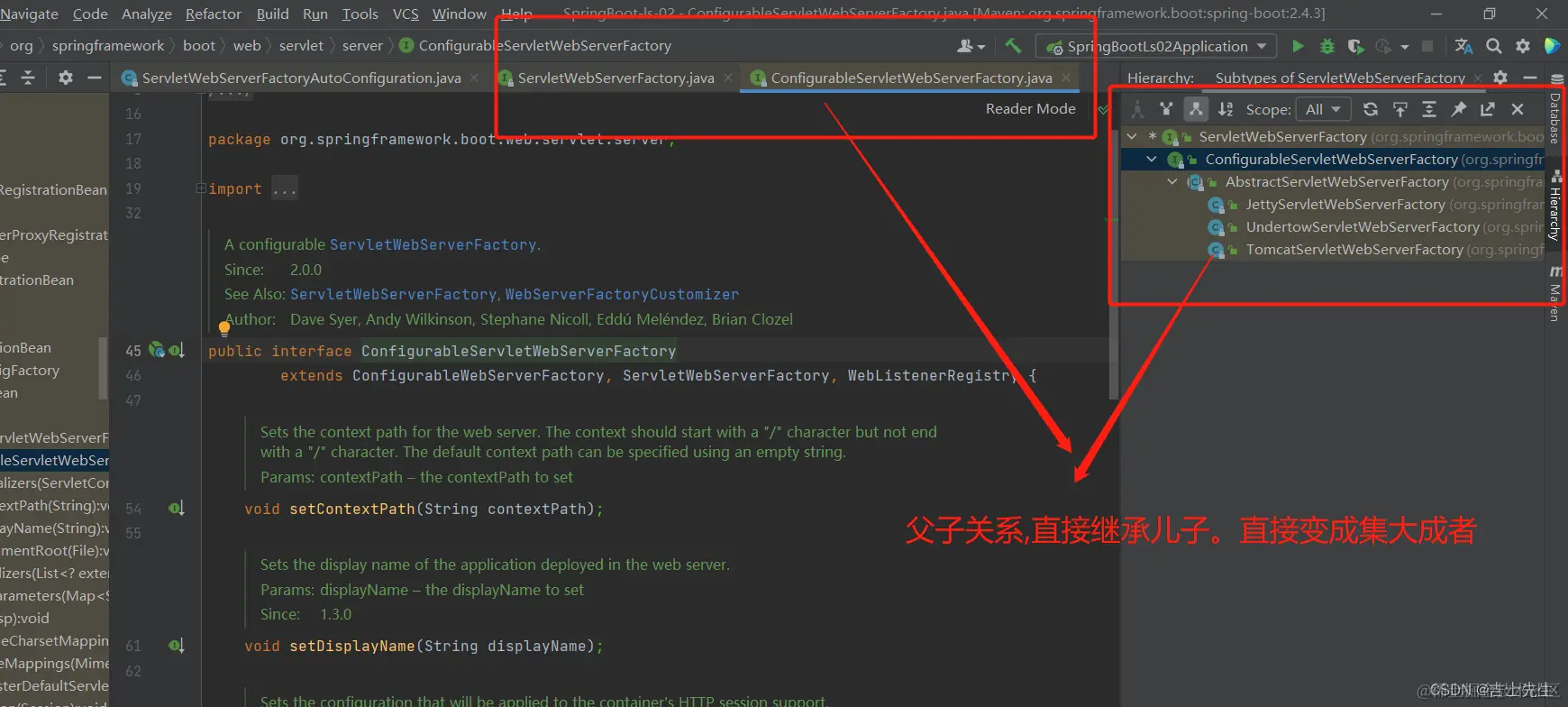Open the profiler run dropdown arrow
Screen dimensions: 1568x707
point(1405,47)
